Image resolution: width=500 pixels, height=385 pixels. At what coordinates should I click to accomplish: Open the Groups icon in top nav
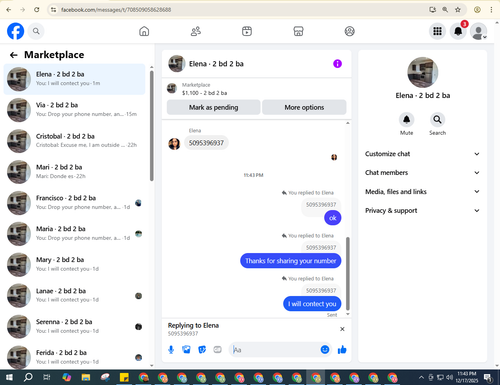(349, 31)
